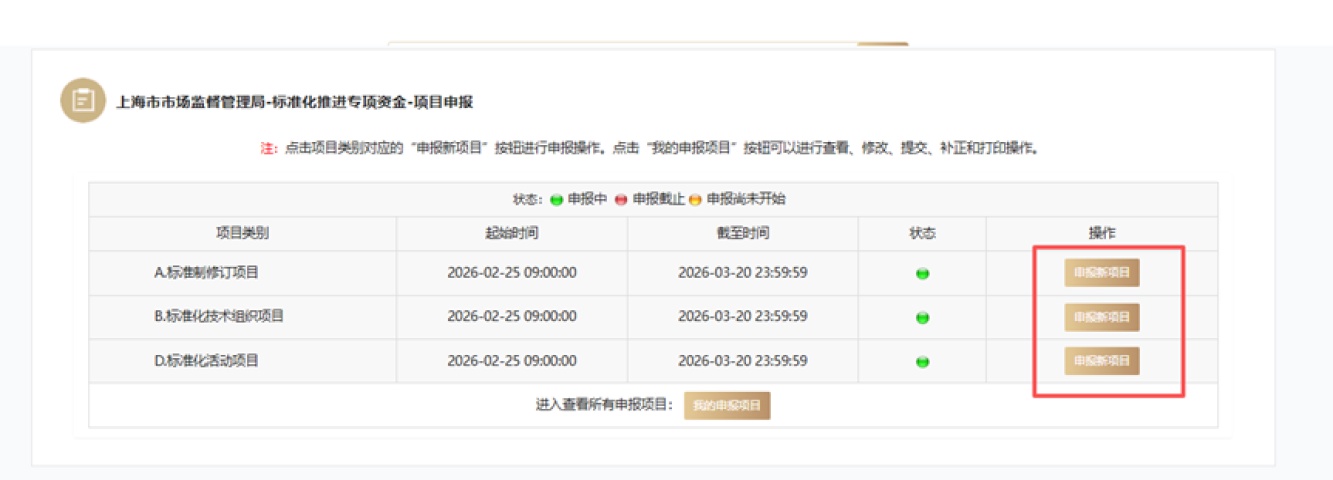
Task: Click the D.标准化活动项目 category name
Action: point(206,360)
